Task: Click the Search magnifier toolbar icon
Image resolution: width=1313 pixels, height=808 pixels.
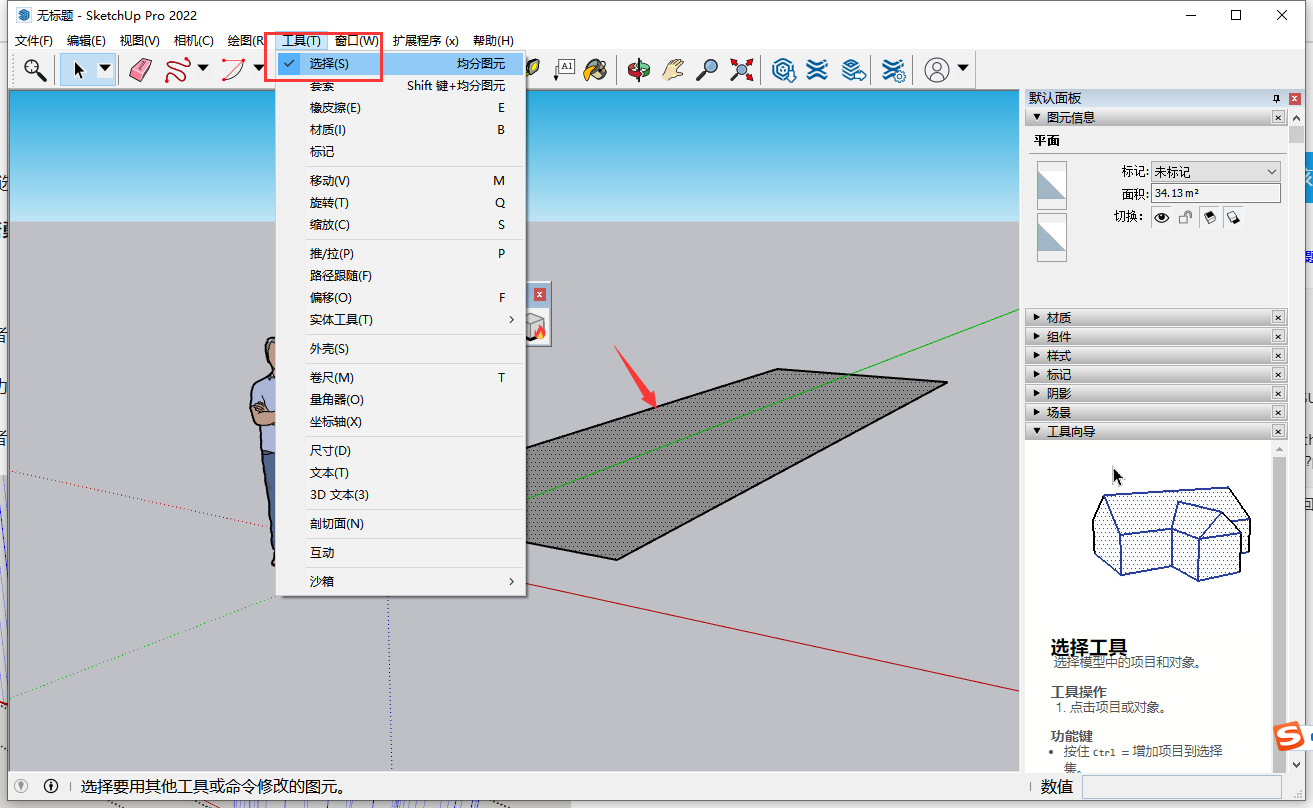Action: click(x=35, y=69)
